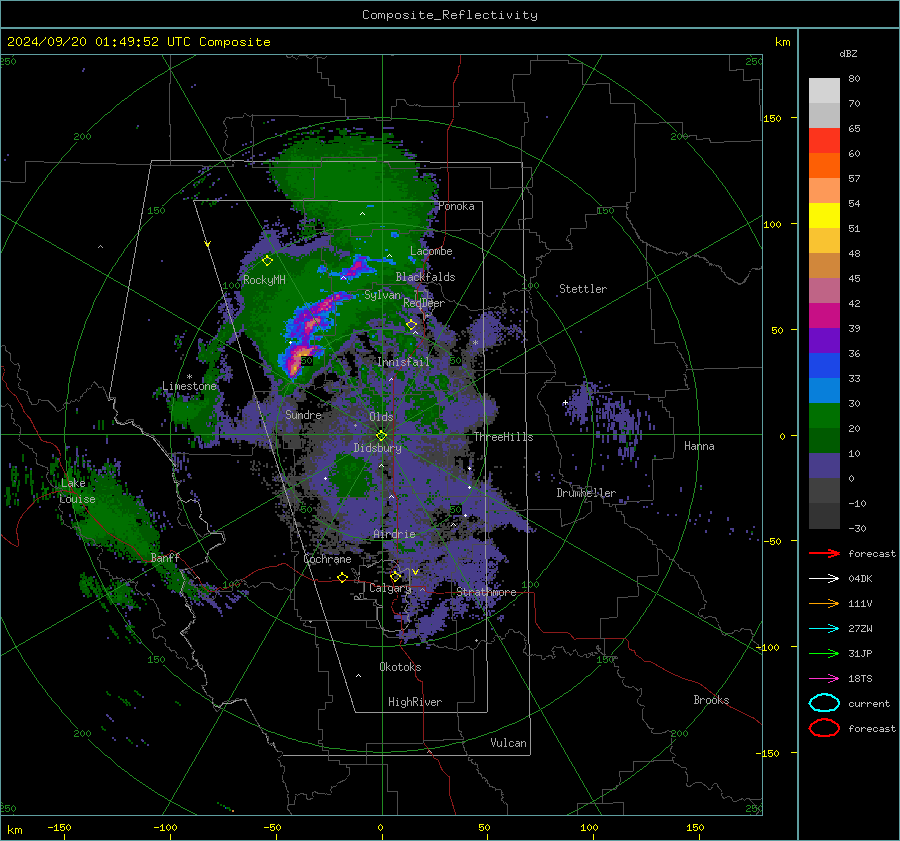Image resolution: width=900 pixels, height=841 pixels.
Task: Click the yellow diamond marker below Cochrane
Action: (x=343, y=577)
